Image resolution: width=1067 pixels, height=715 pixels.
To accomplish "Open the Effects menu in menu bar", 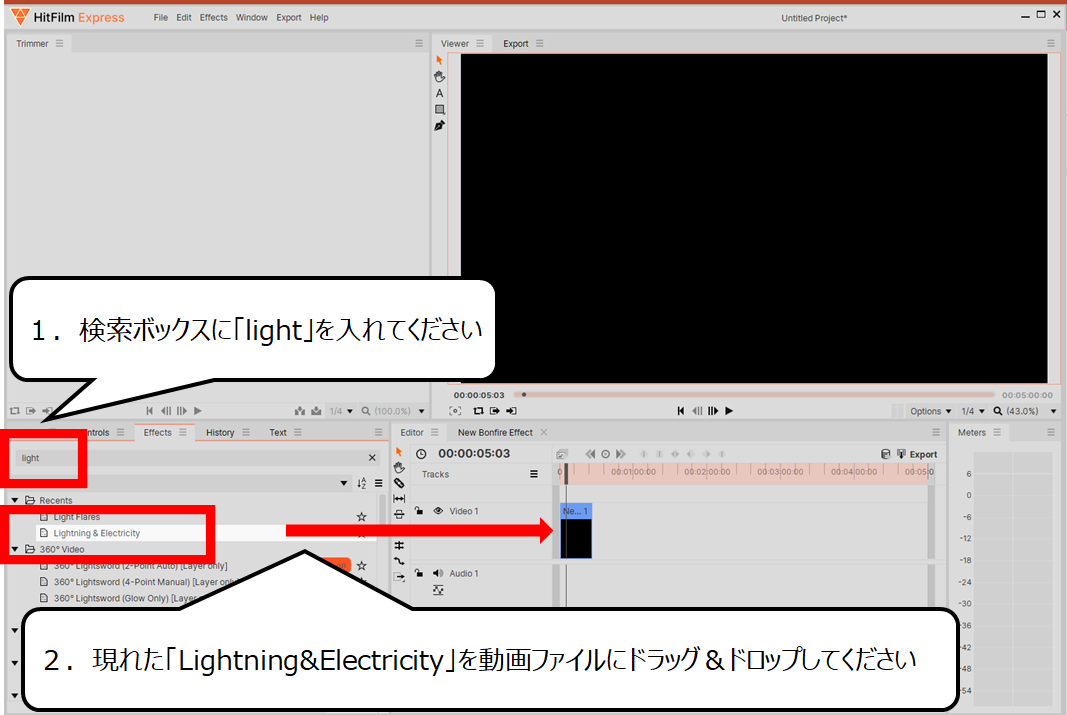I will coord(214,18).
